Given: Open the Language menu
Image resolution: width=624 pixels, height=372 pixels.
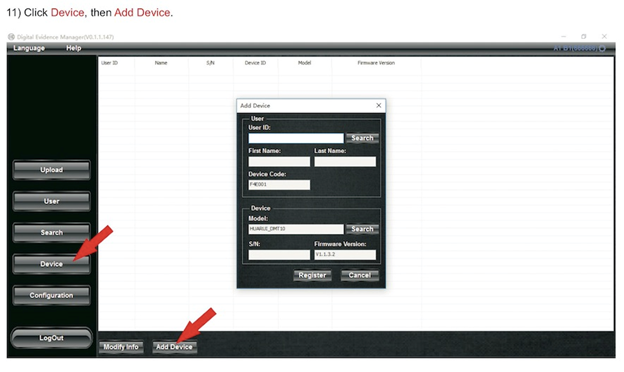Looking at the screenshot, I should point(29,48).
